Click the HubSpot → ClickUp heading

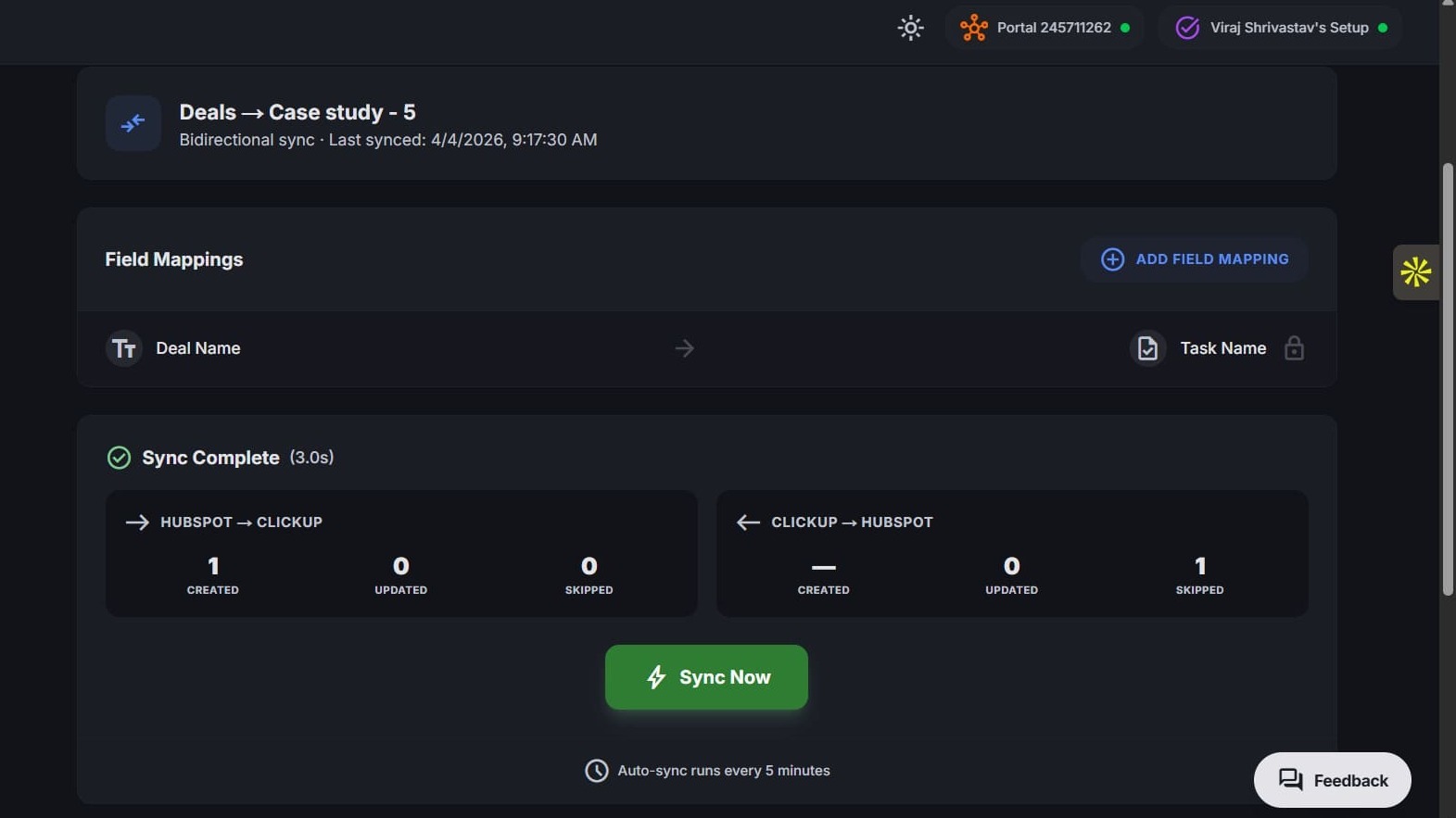(242, 522)
